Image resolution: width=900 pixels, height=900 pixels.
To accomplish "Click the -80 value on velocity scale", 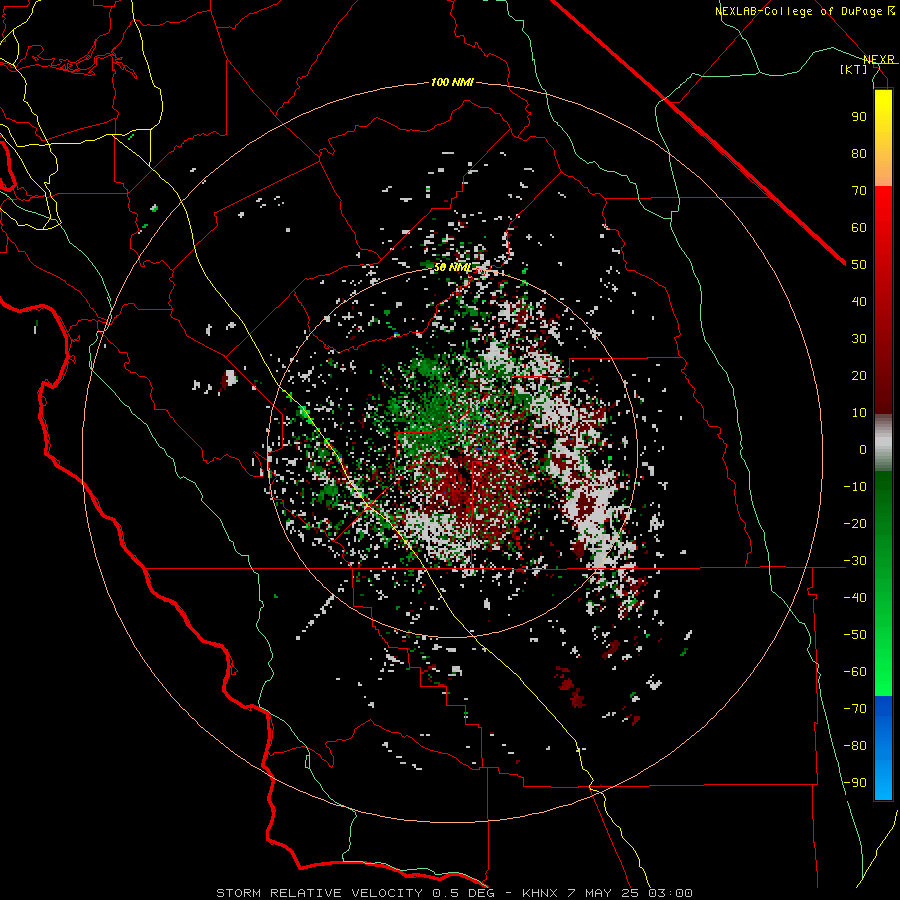I will tap(855, 746).
